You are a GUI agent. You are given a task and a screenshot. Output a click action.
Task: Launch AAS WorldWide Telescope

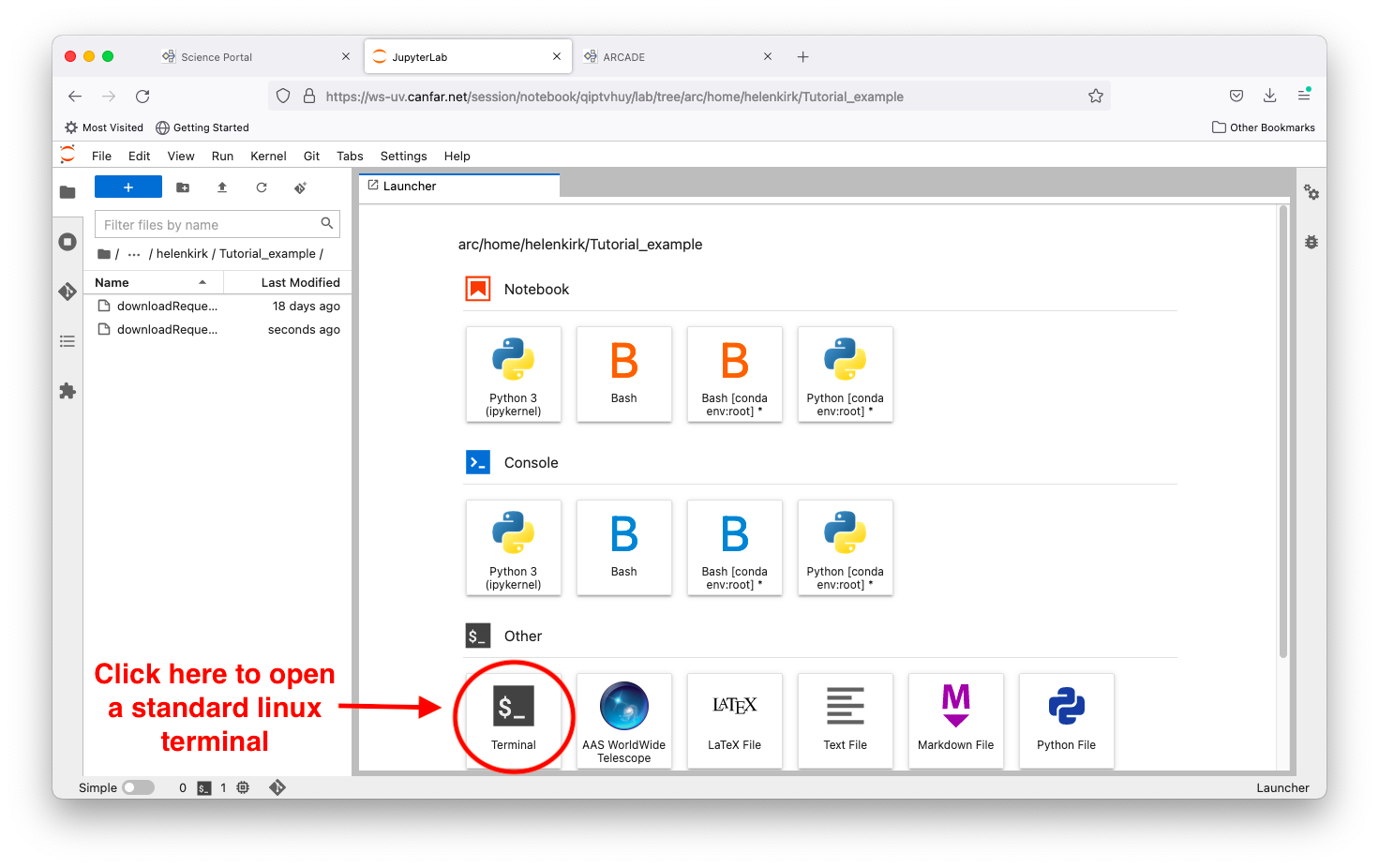click(x=624, y=720)
